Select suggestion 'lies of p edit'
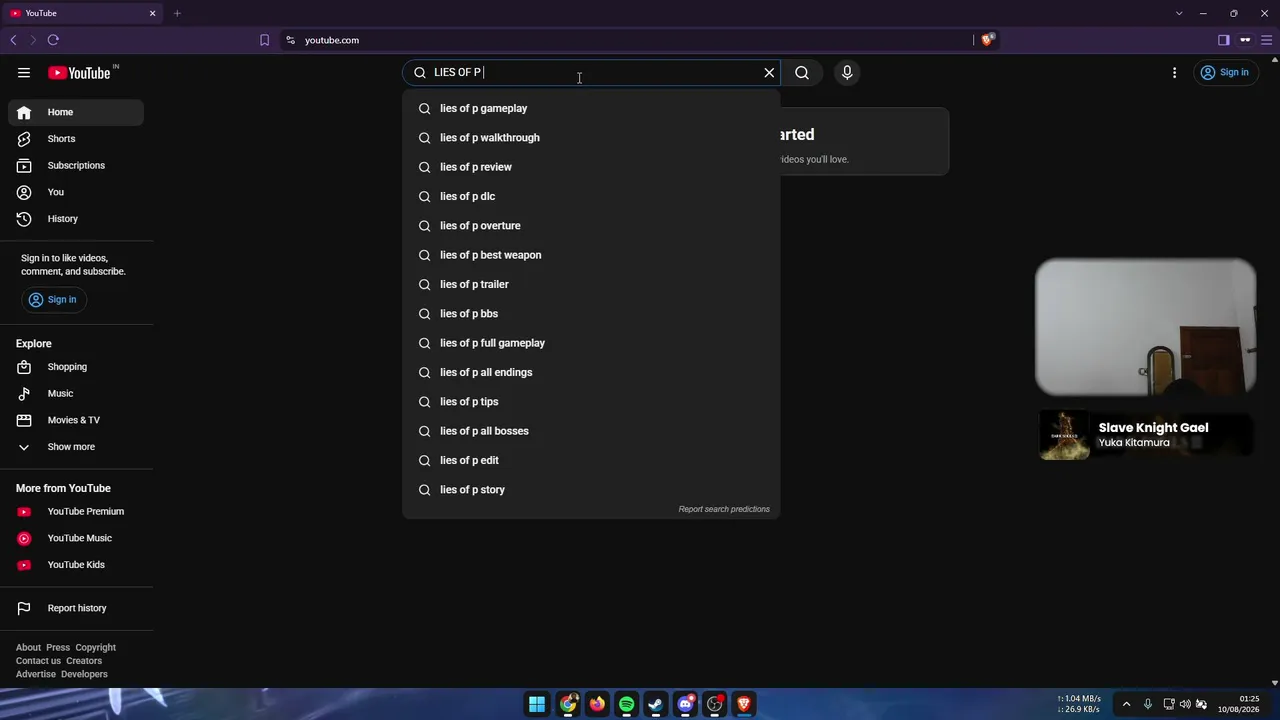1280x720 pixels. 591,460
